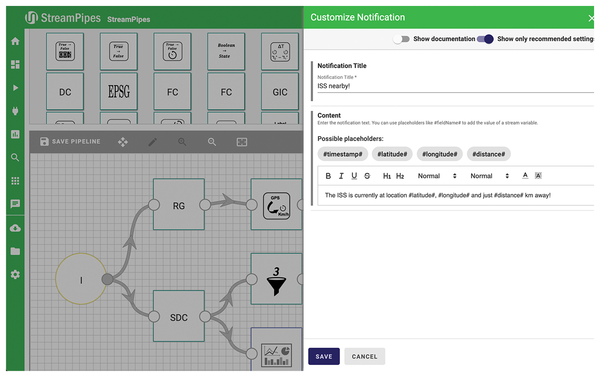Open the text color picker
Screen dimensions: 600x377
[525, 176]
